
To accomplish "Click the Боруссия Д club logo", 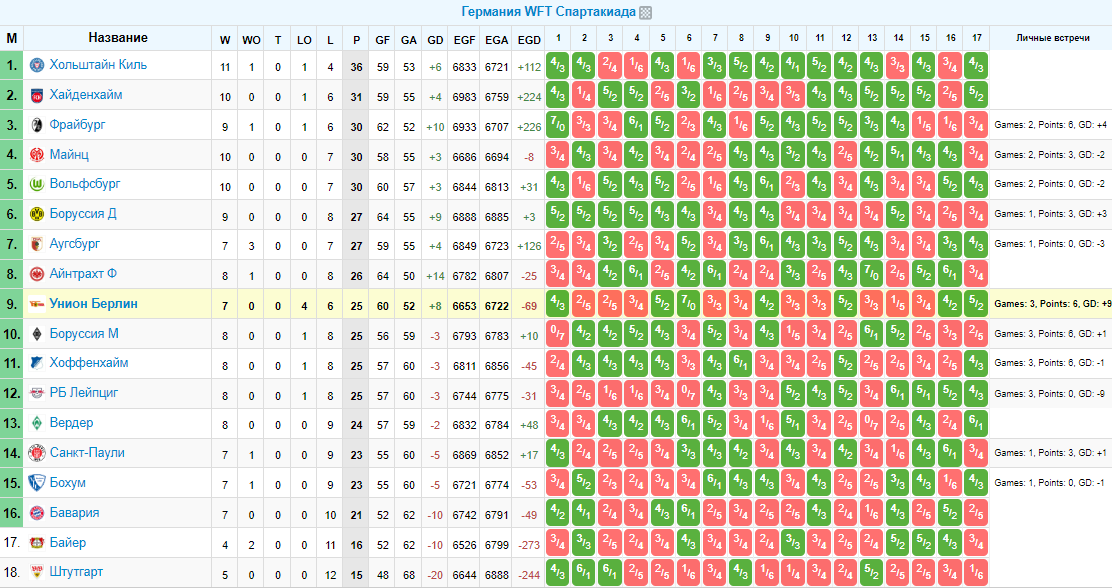I will (x=37, y=215).
